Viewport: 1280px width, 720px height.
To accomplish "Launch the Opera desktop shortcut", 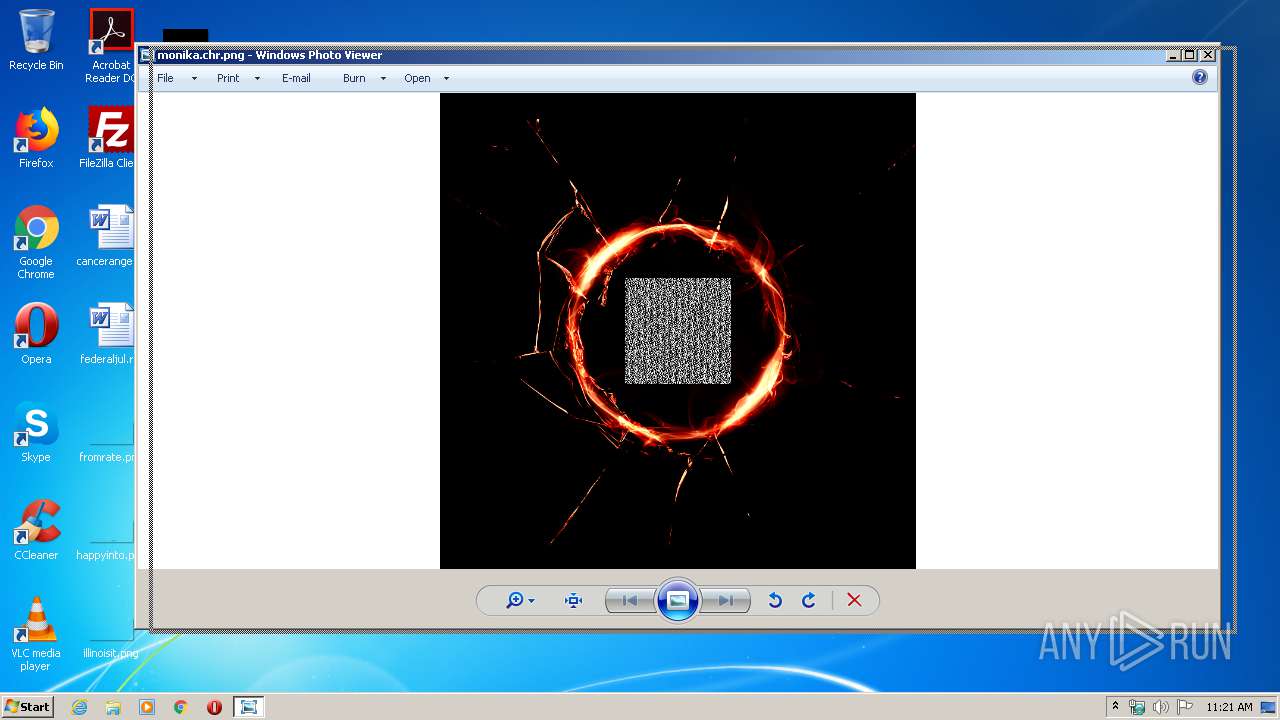I will pos(36,334).
